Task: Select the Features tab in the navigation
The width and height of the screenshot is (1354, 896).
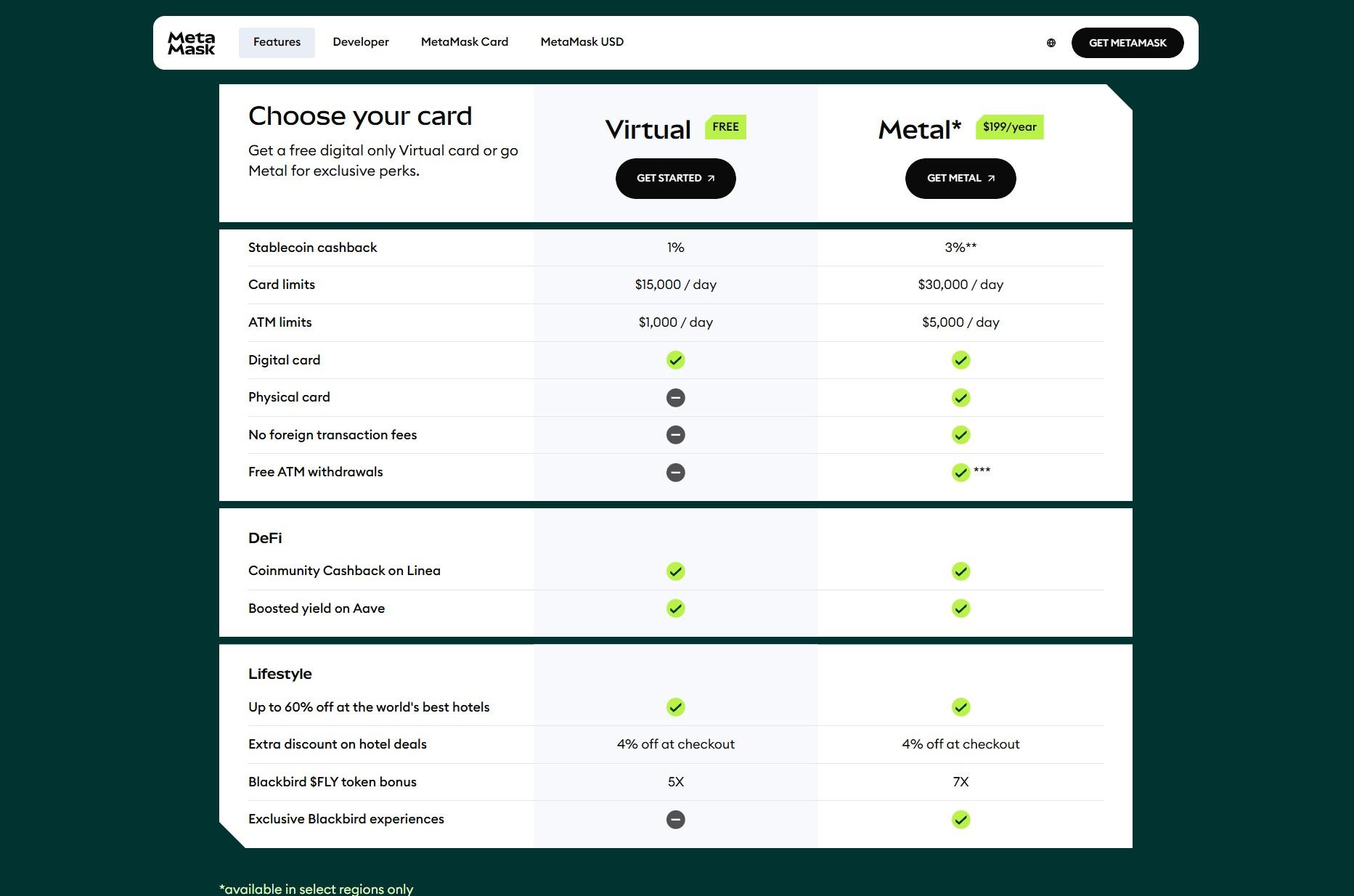Action: [x=277, y=41]
